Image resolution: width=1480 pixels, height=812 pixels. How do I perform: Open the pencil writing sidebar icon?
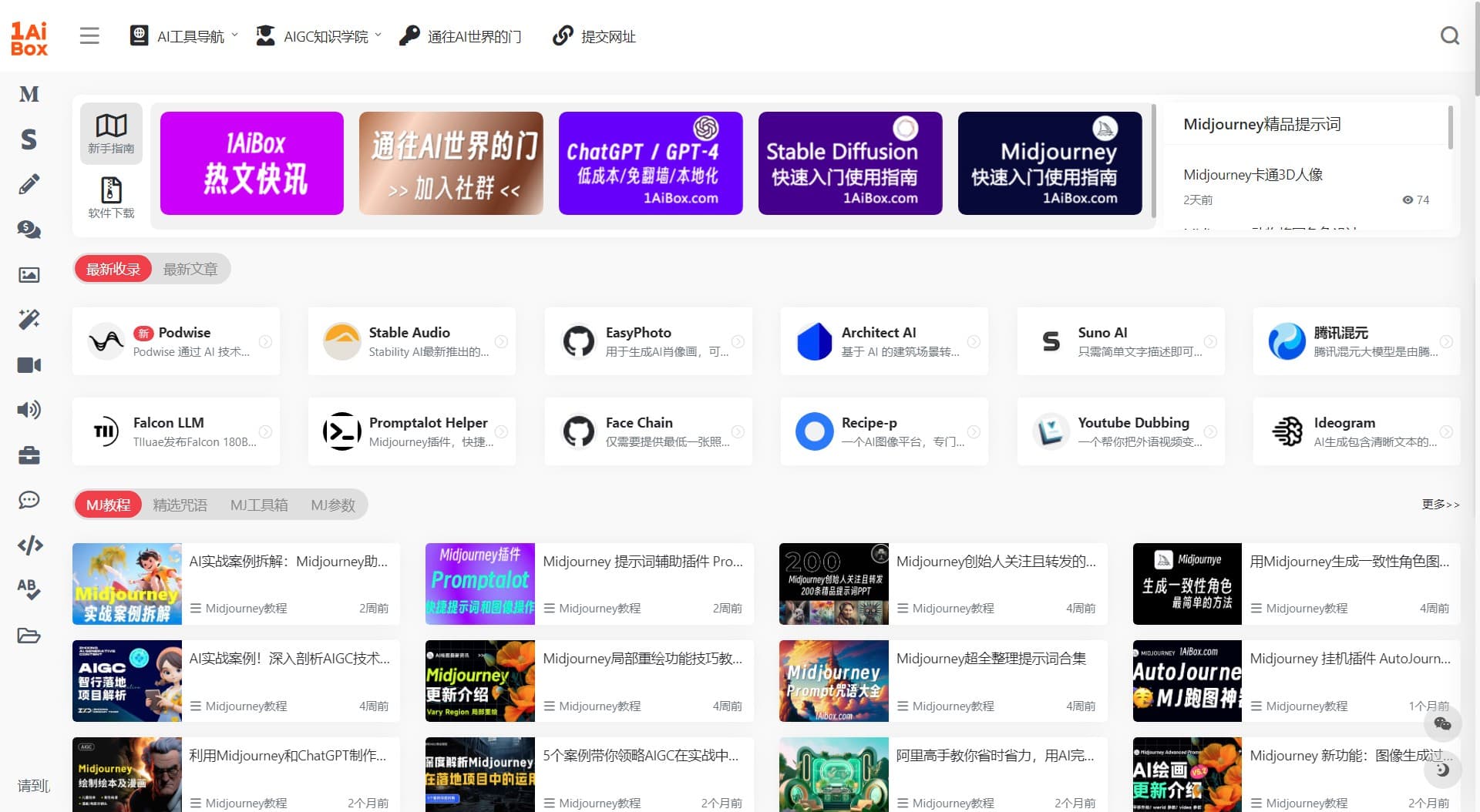coord(29,184)
